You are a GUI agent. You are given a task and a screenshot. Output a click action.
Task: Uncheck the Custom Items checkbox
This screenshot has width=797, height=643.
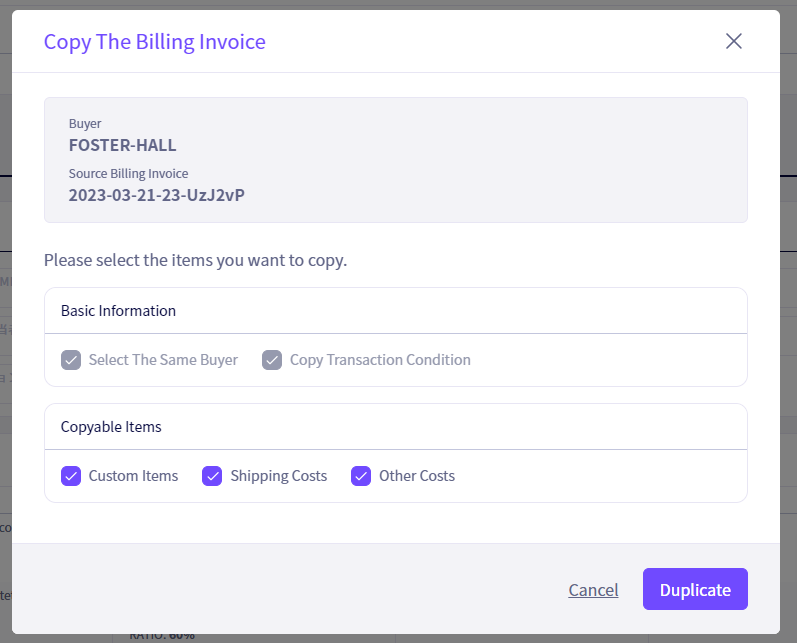(71, 476)
